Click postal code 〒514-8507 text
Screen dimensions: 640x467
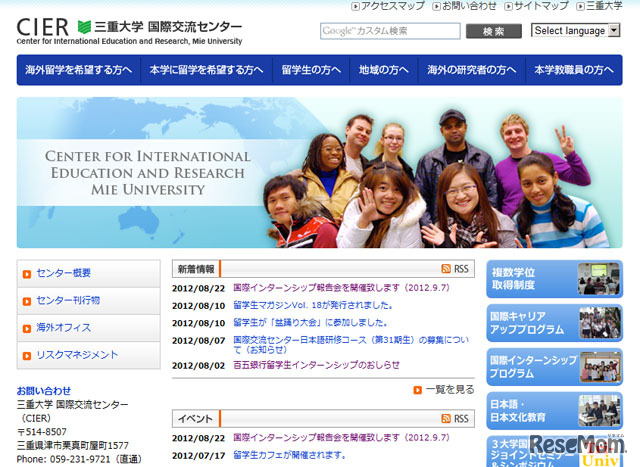click(42, 432)
